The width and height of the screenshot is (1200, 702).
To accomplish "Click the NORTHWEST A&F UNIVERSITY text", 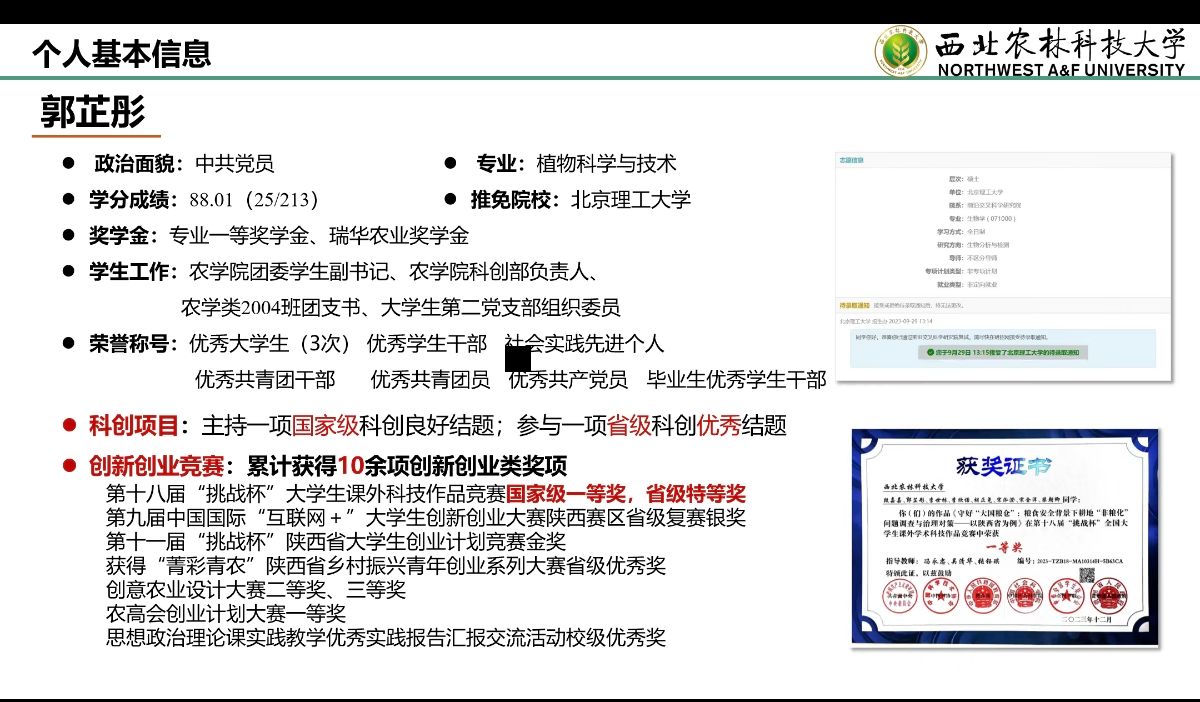I will [1060, 69].
